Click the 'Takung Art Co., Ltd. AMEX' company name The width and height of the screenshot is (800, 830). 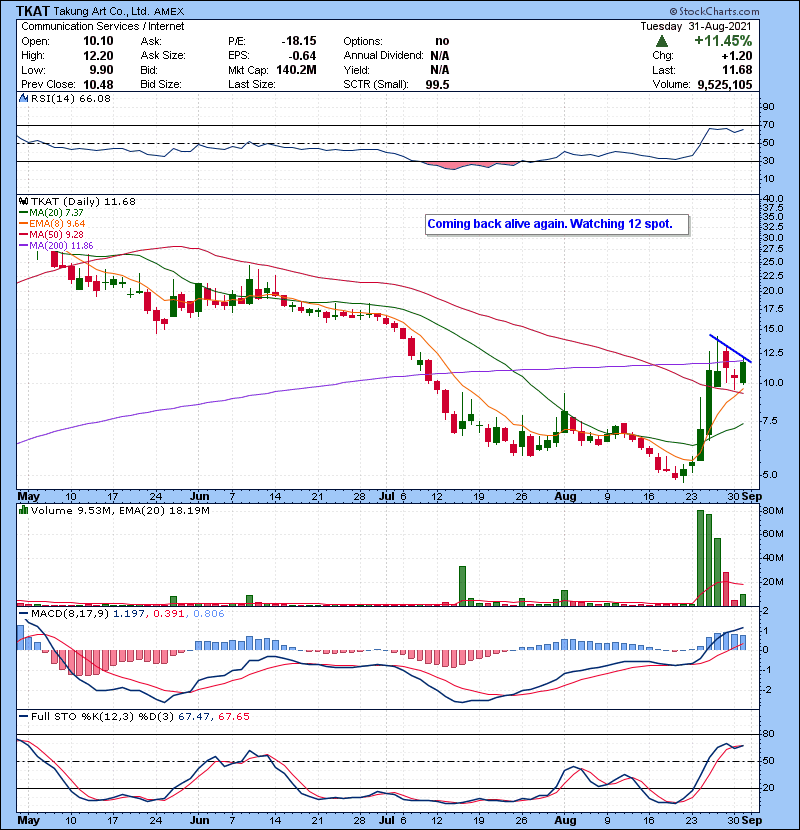click(x=119, y=11)
